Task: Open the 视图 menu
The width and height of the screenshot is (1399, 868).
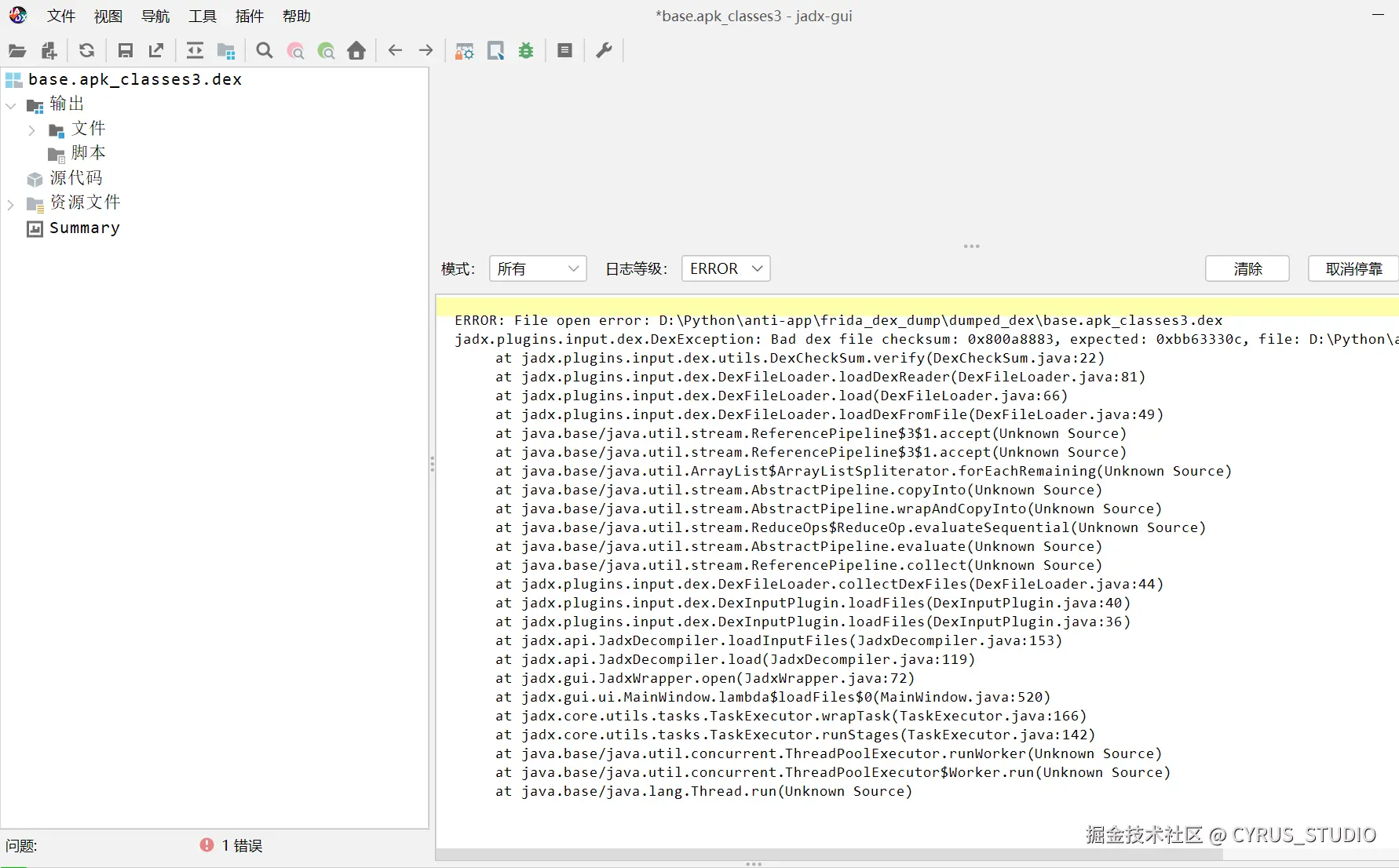Action: coord(108,16)
